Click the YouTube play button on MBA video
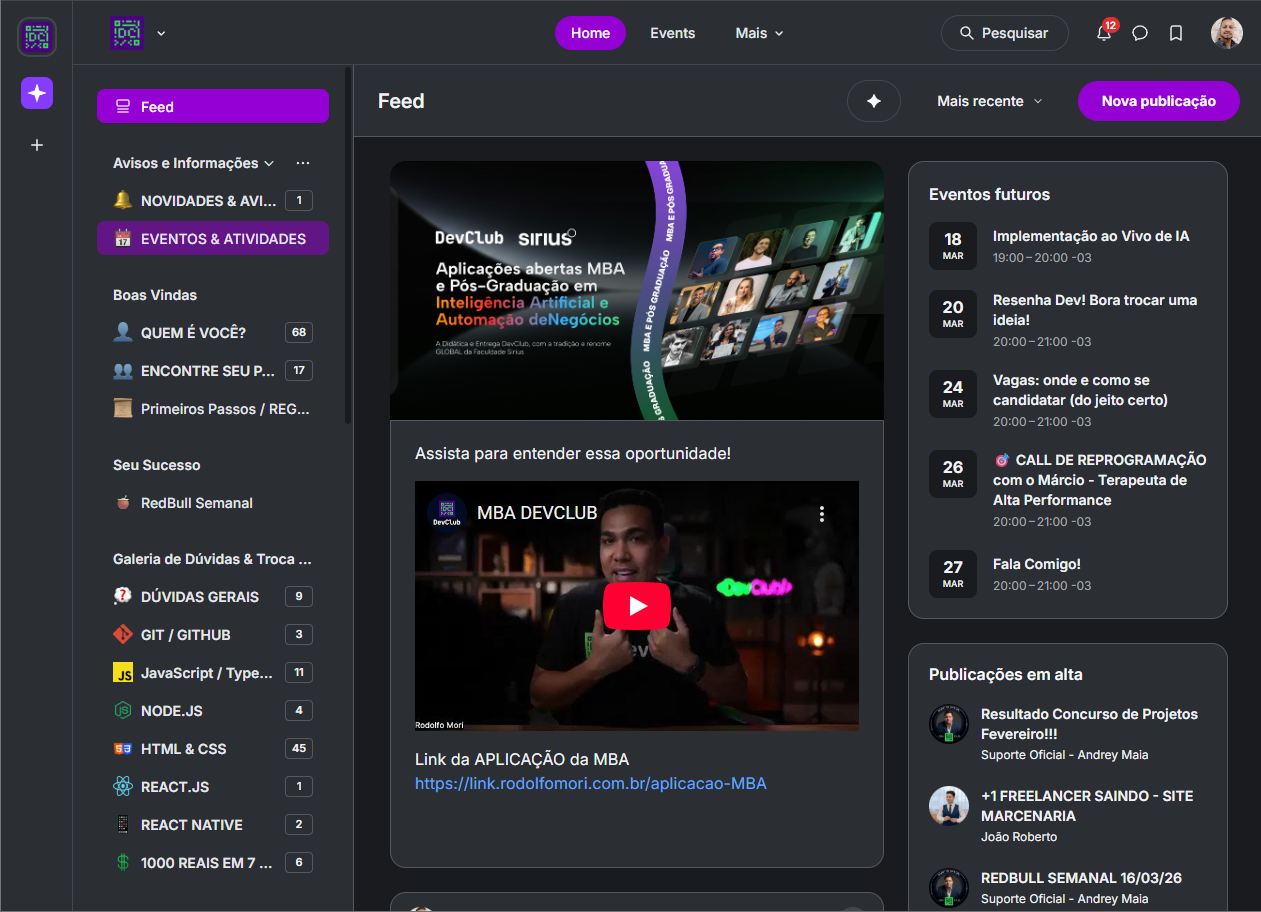 pyautogui.click(x=637, y=605)
